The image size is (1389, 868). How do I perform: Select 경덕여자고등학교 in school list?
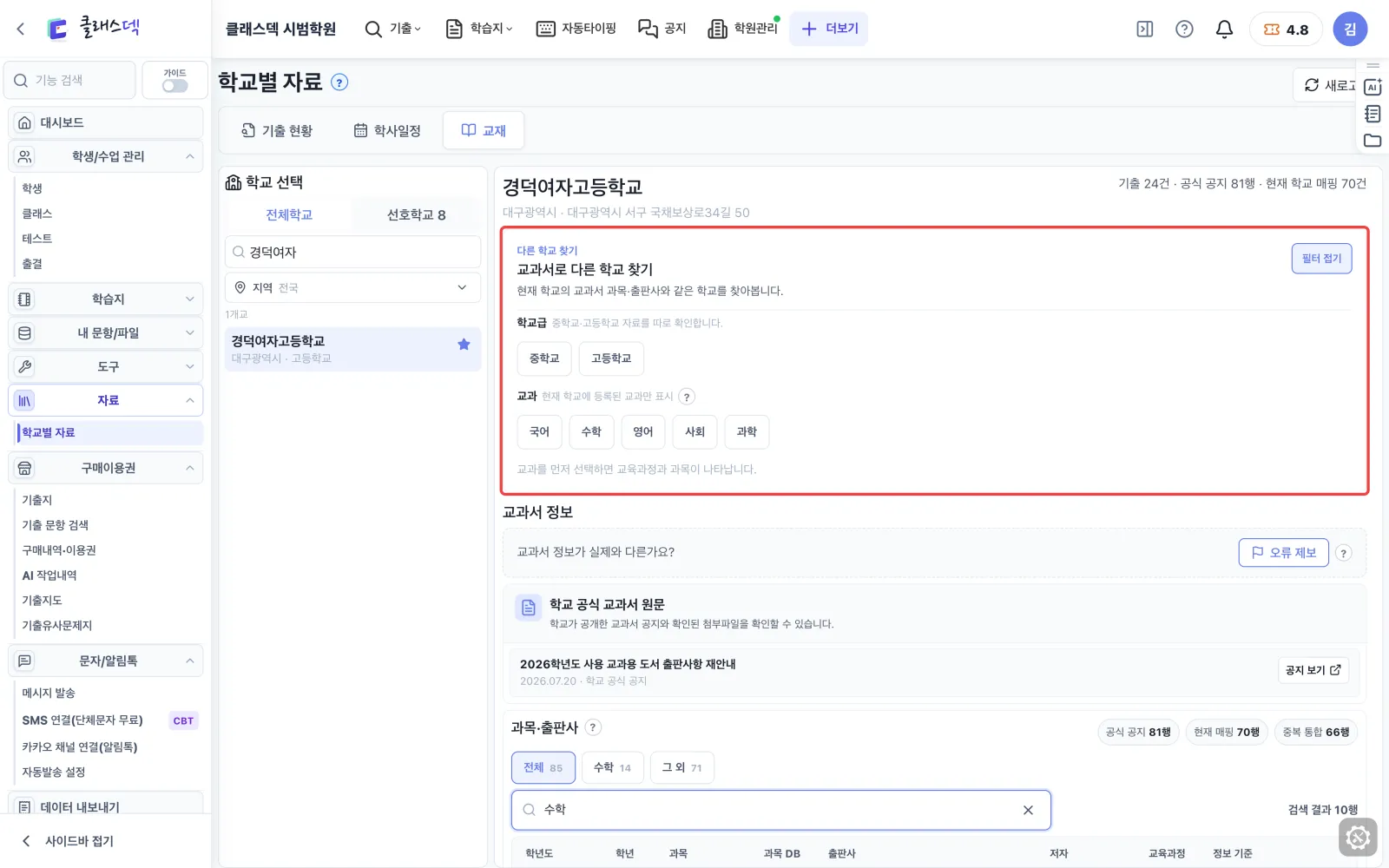click(352, 349)
